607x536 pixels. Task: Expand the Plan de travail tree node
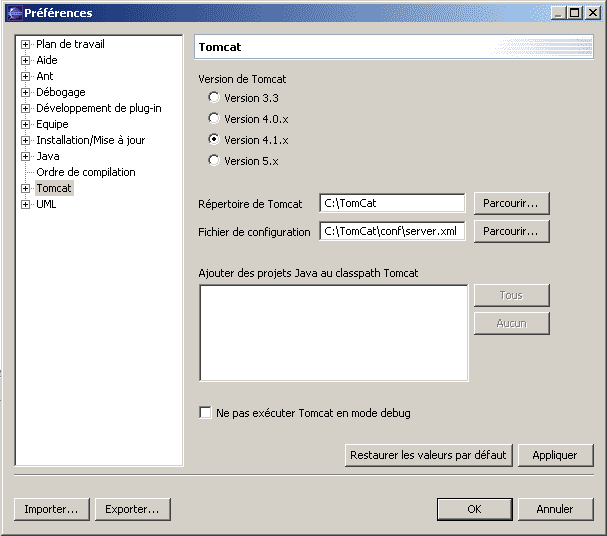pyautogui.click(x=26, y=44)
